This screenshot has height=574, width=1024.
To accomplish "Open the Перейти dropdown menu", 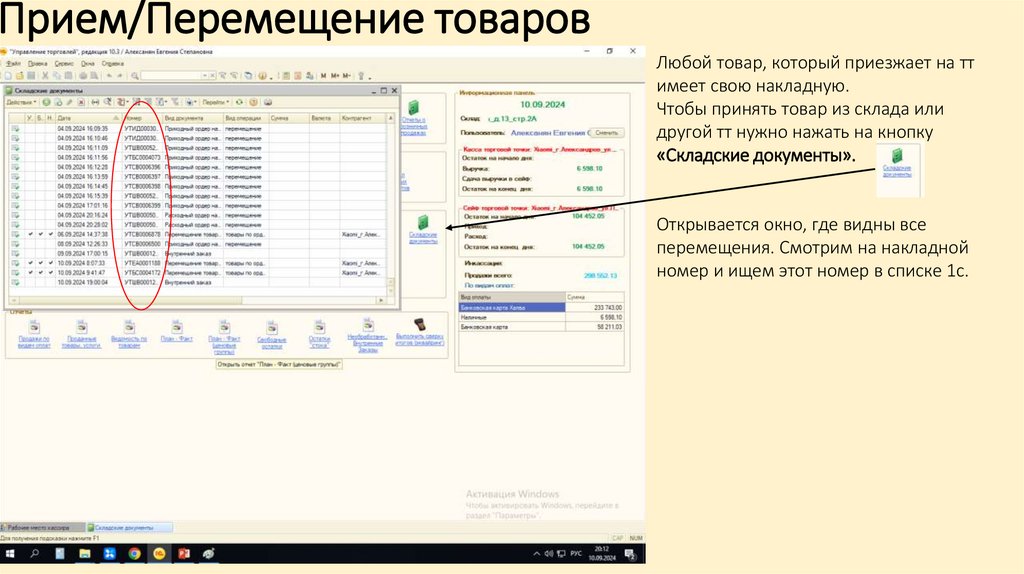I will tap(216, 103).
